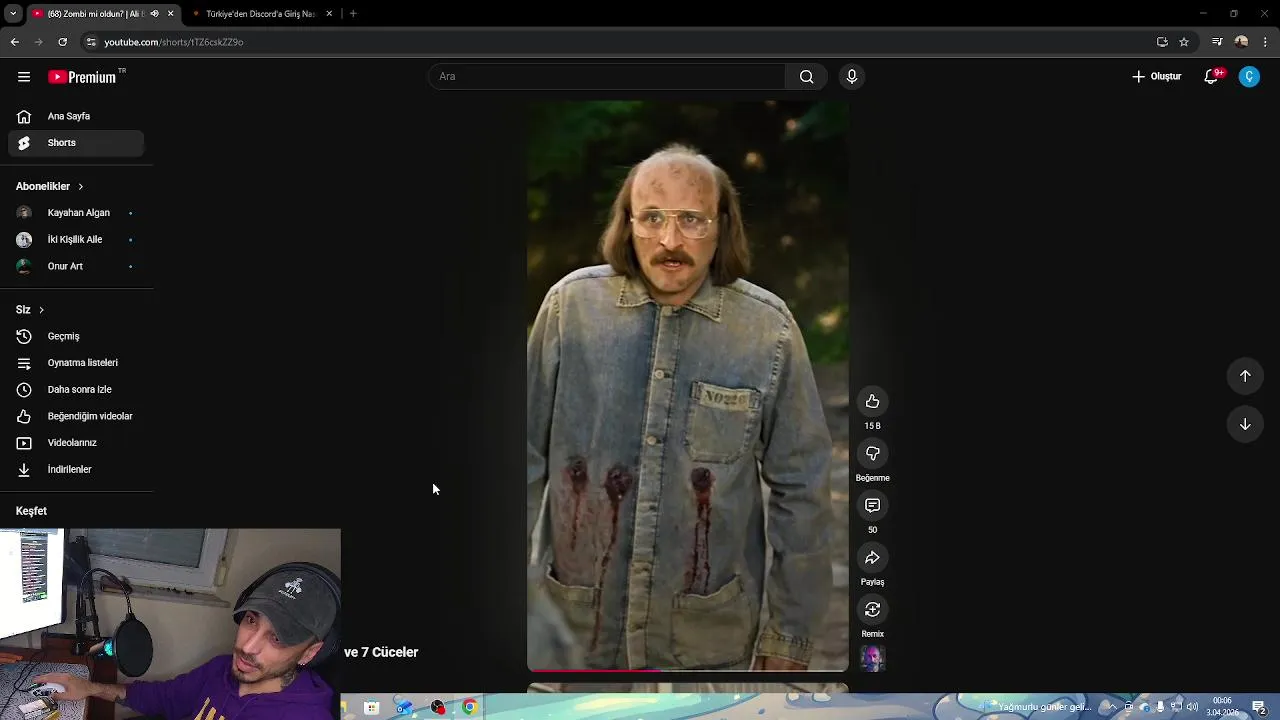Open the Chrome profile avatar
The image size is (1280, 720).
click(1241, 42)
